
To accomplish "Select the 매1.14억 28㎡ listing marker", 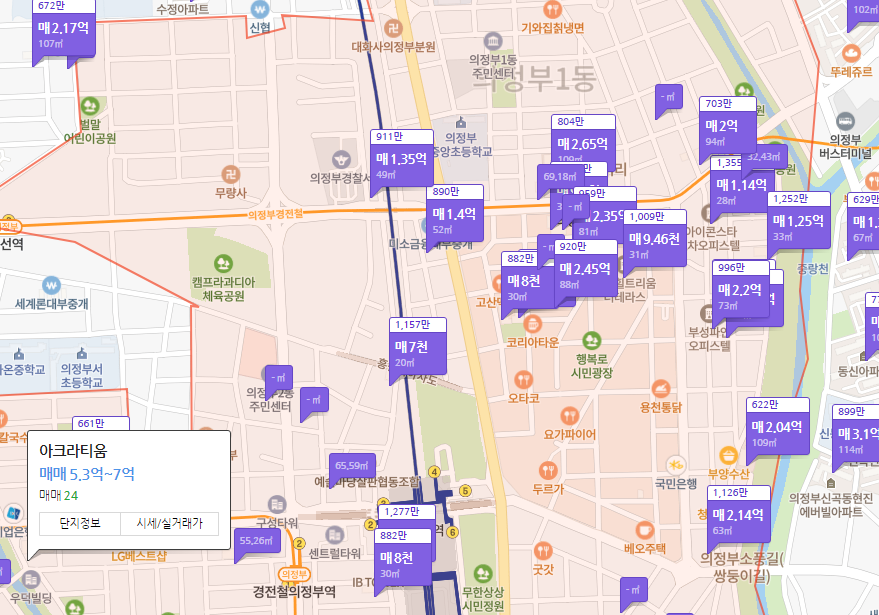I will pyautogui.click(x=742, y=191).
